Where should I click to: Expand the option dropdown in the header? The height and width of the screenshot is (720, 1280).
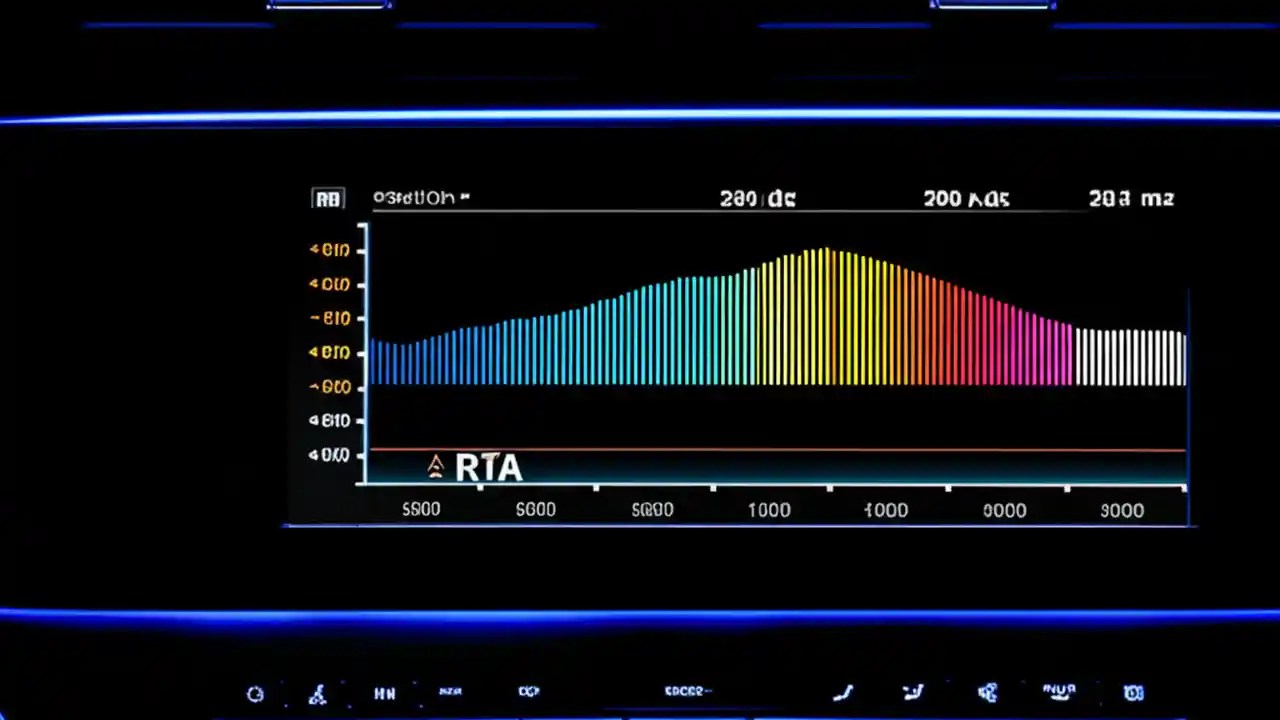[x=420, y=197]
